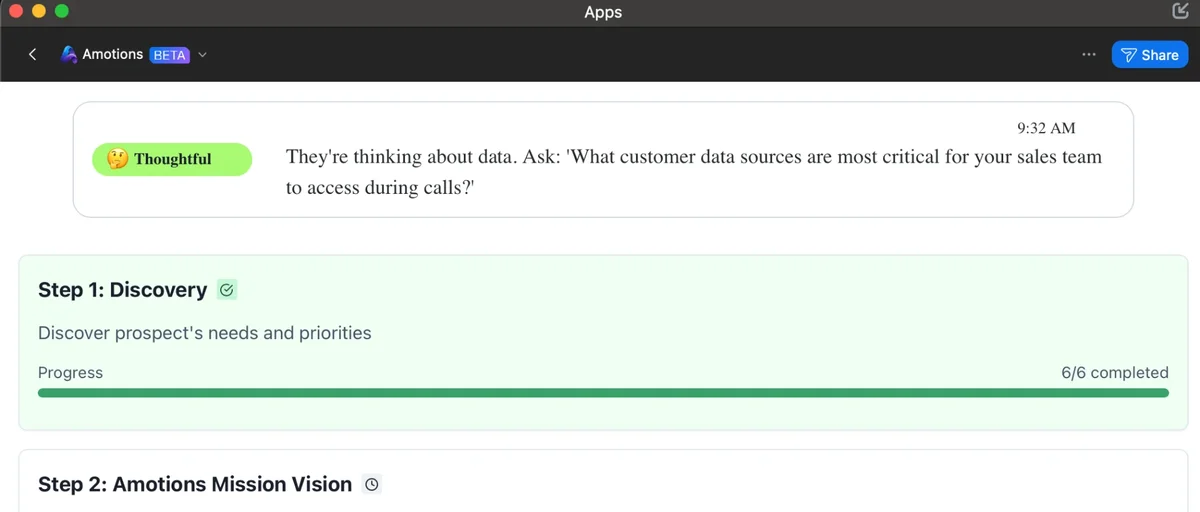
Task: Click Discover prospect's needs and priorities text
Action: pyautogui.click(x=204, y=333)
